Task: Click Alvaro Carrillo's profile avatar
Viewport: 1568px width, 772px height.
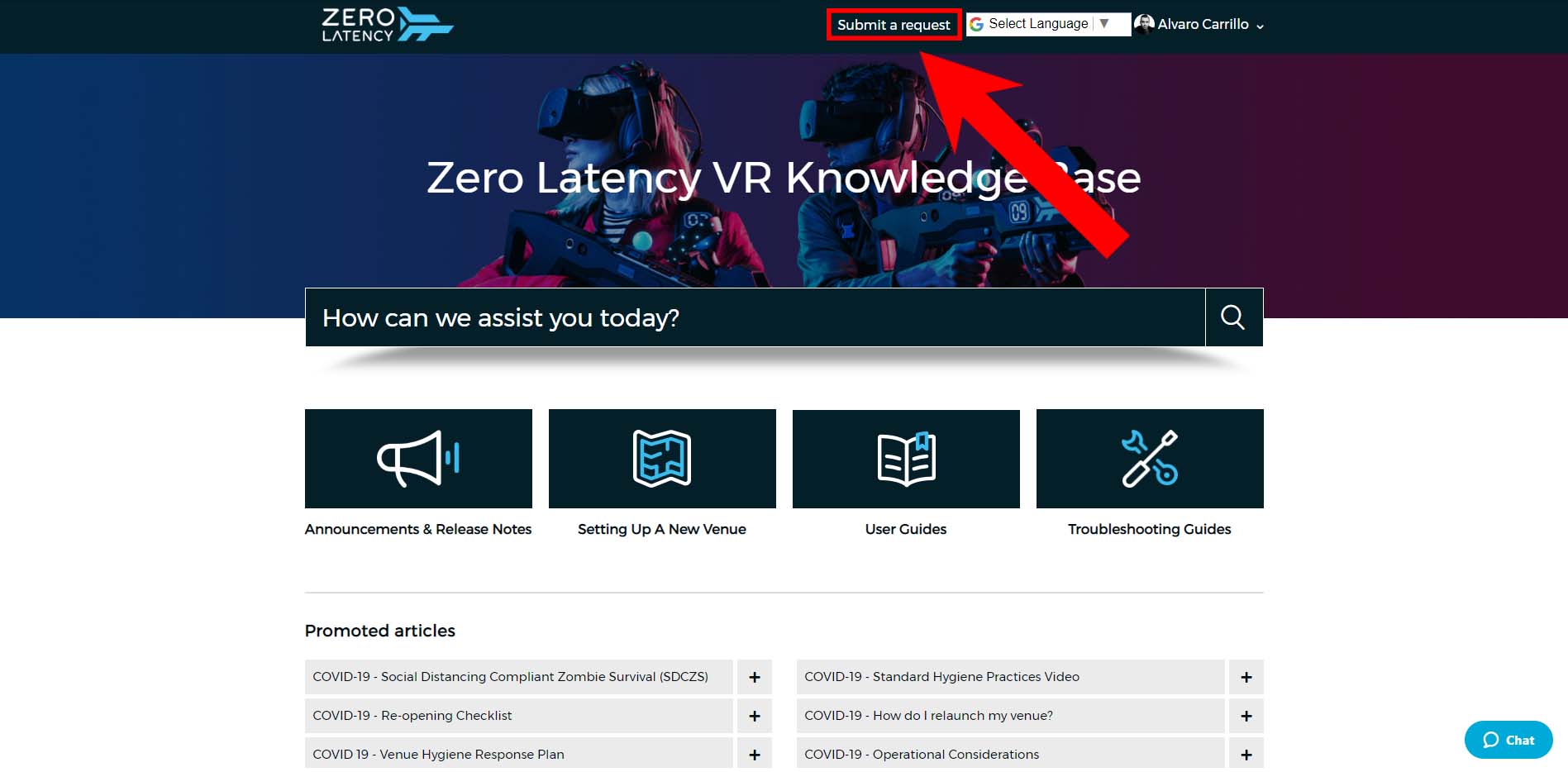Action: pyautogui.click(x=1144, y=24)
